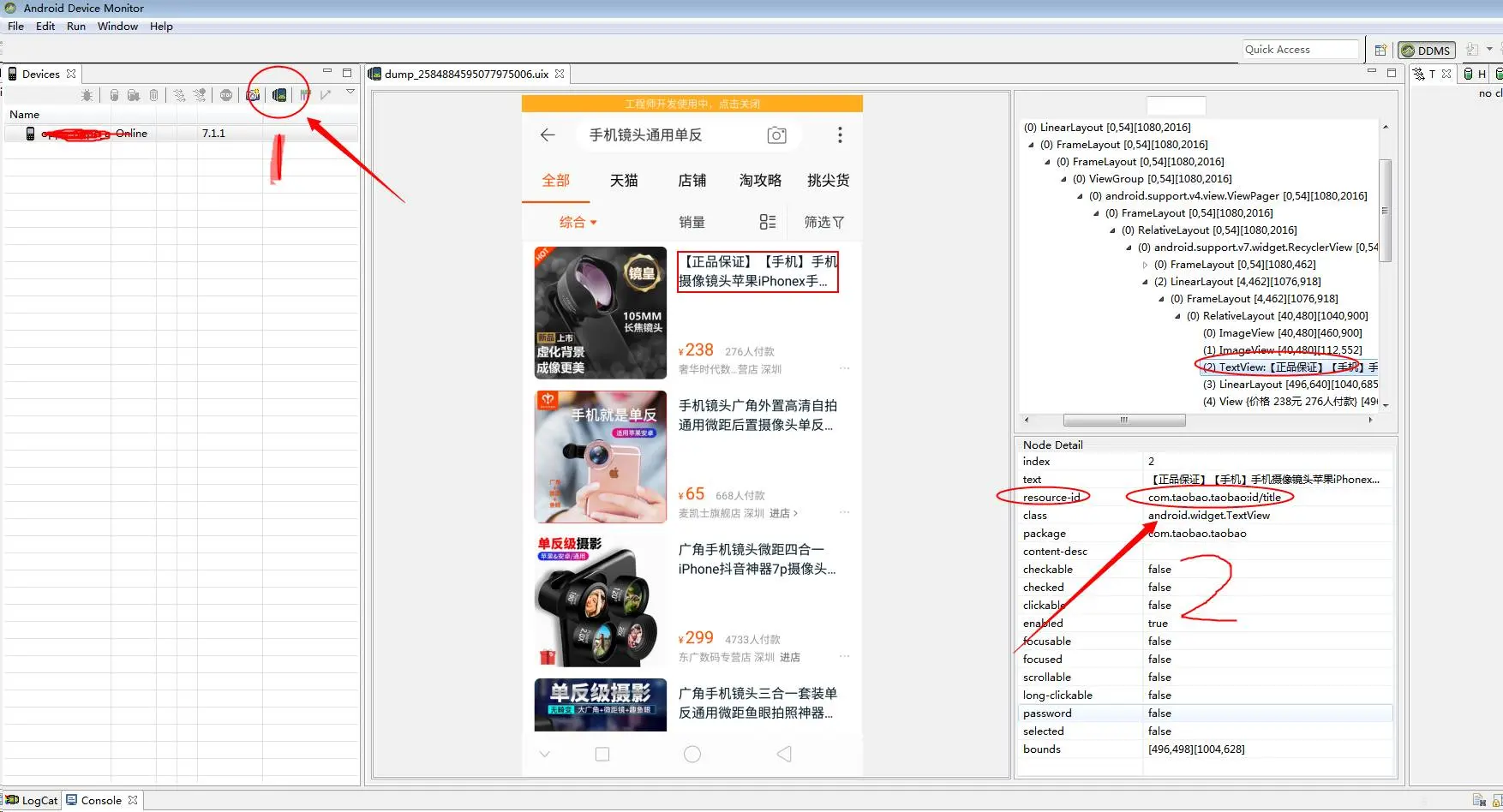1503x812 pixels.
Task: Click the Update Threads icon
Action: (x=179, y=95)
